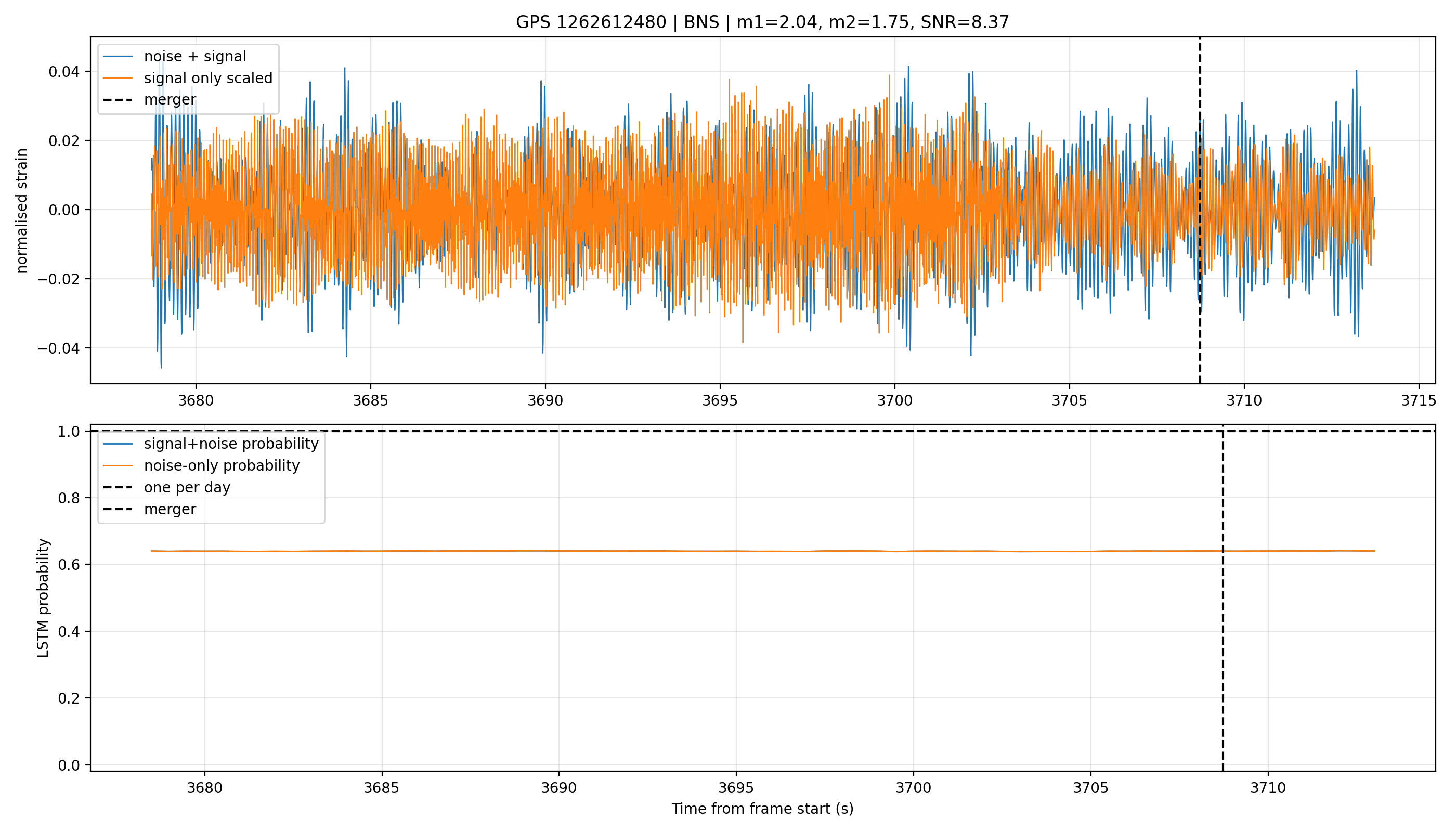Click the merger legend entry in the top plot
The width and height of the screenshot is (1456, 832).
(149, 99)
